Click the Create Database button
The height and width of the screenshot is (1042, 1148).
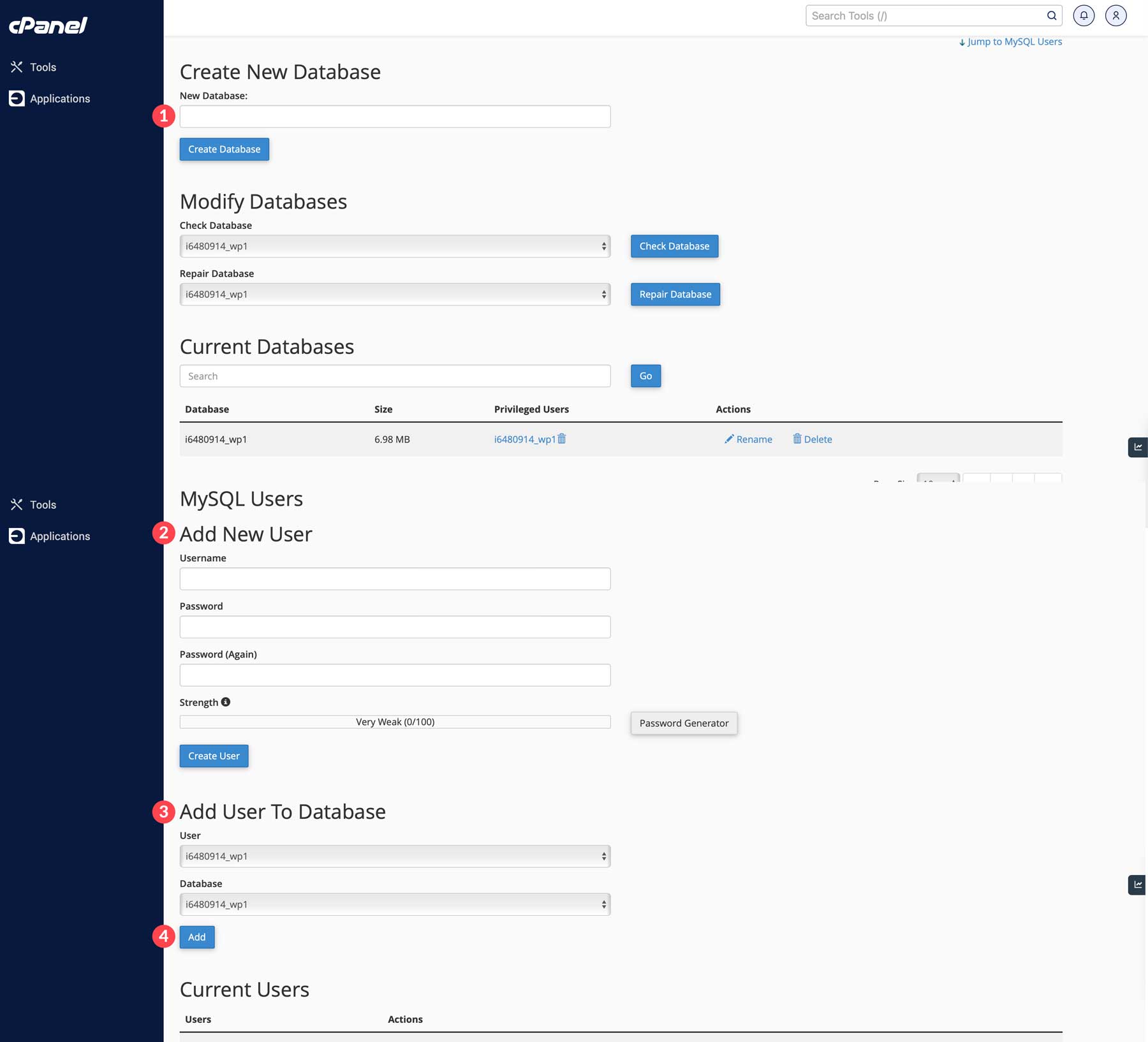pyautogui.click(x=224, y=149)
